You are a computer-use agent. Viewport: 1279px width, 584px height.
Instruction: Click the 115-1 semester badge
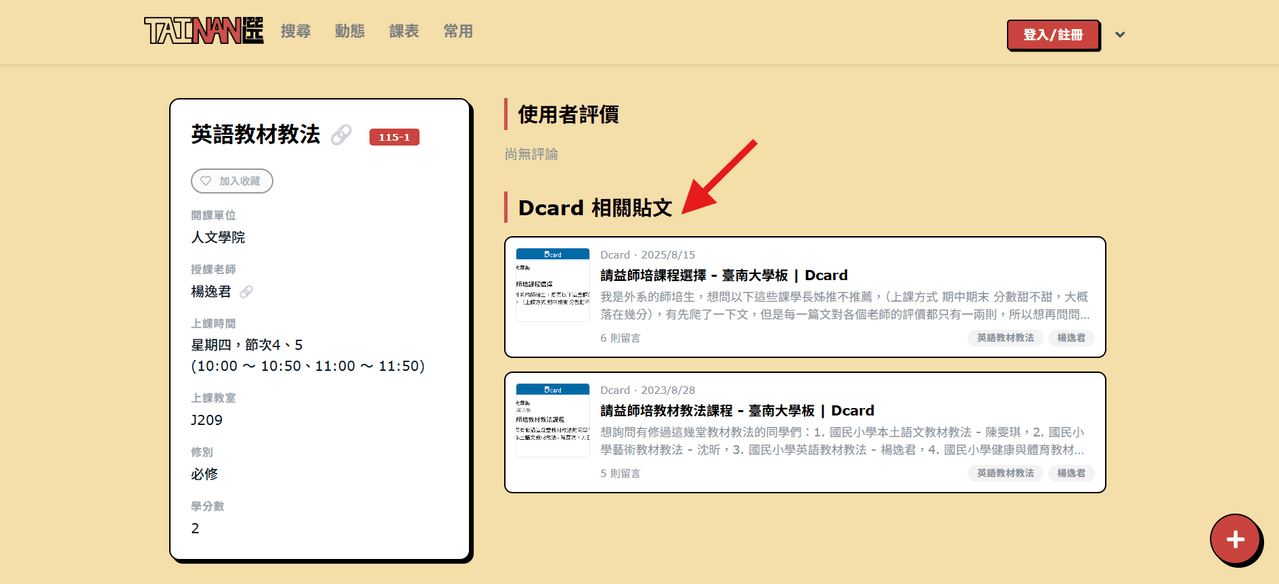tap(394, 137)
